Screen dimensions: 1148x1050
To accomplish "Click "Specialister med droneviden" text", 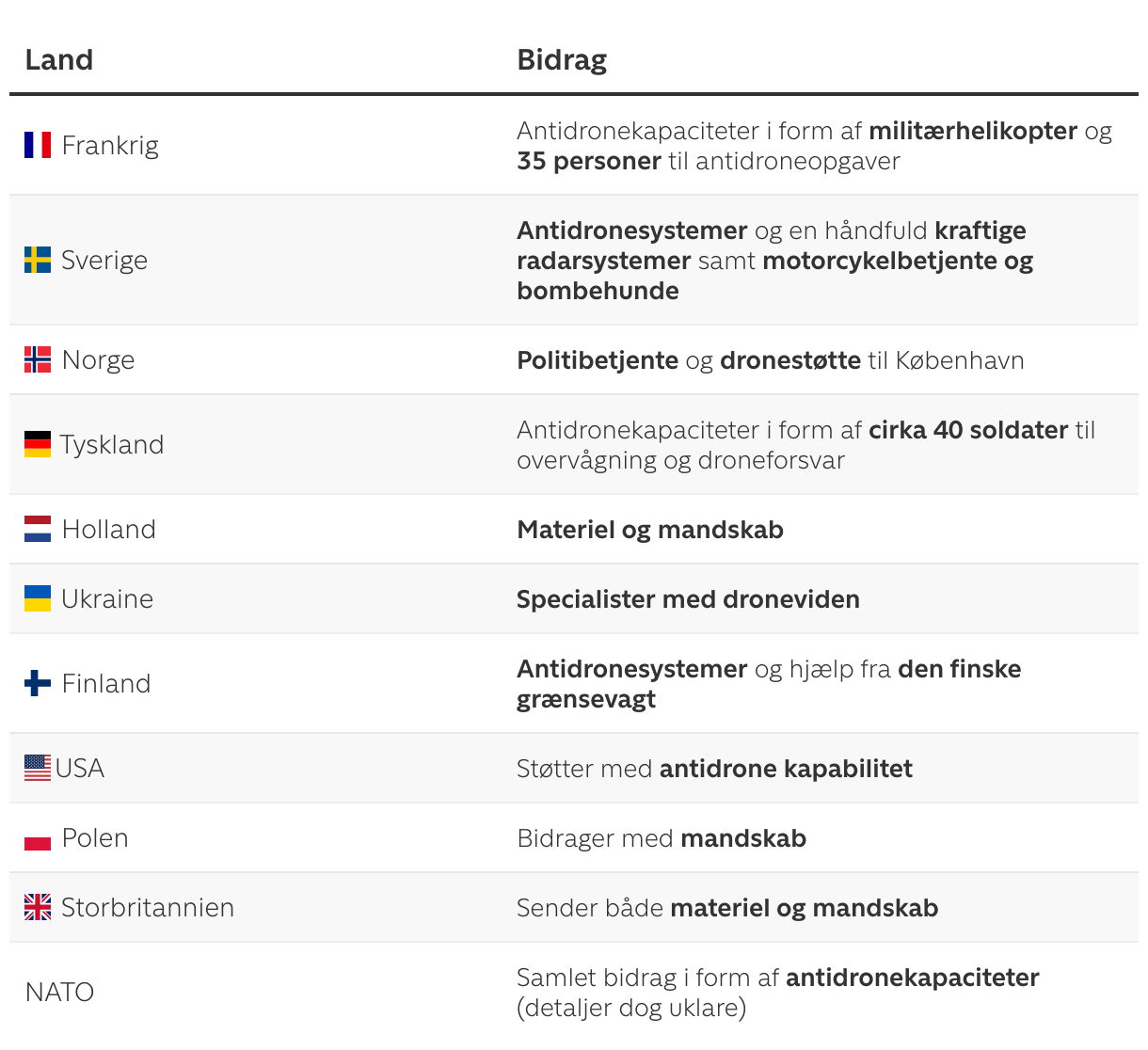I will [688, 599].
